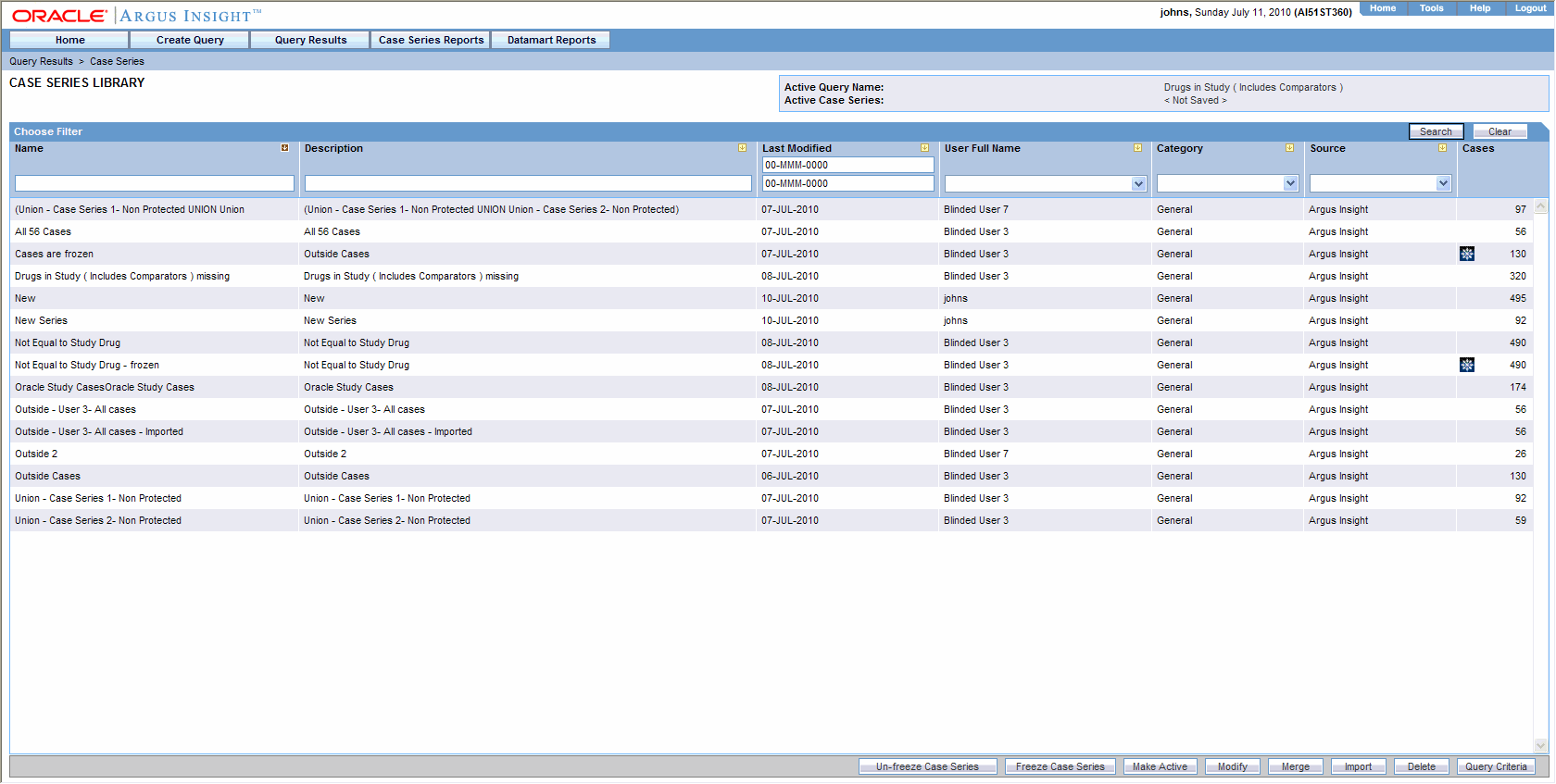Image resolution: width=1556 pixels, height=784 pixels.
Task: Select the 'Cases are frozen' case series name
Action: click(54, 254)
